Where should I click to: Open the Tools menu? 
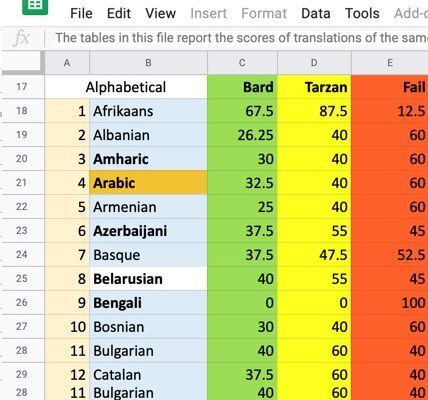362,13
